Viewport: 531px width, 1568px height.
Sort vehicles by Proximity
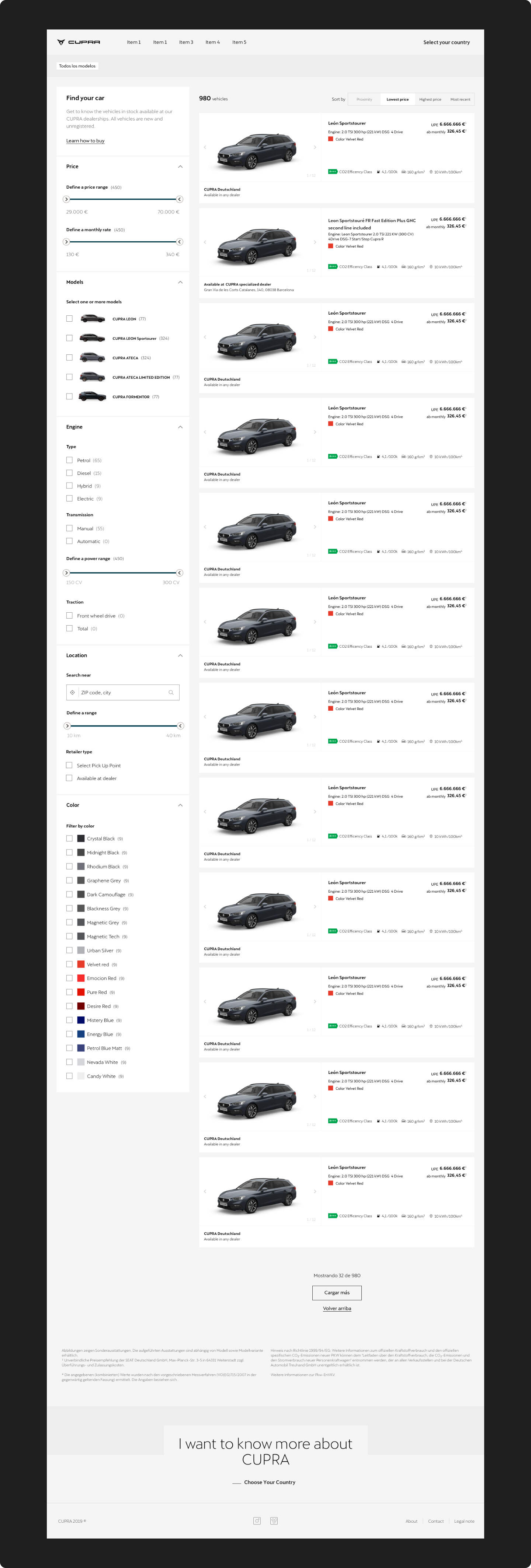tap(364, 99)
